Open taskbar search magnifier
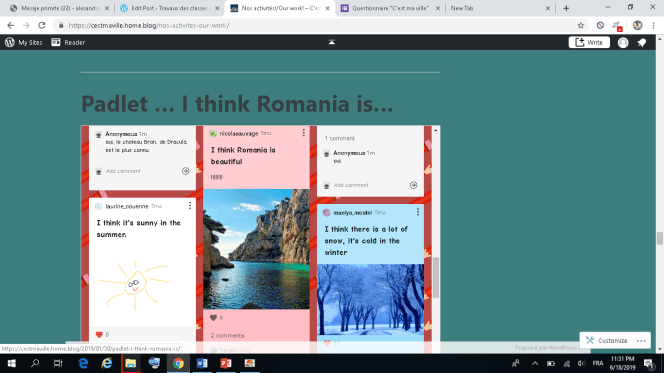The image size is (664, 373). click(x=35, y=363)
